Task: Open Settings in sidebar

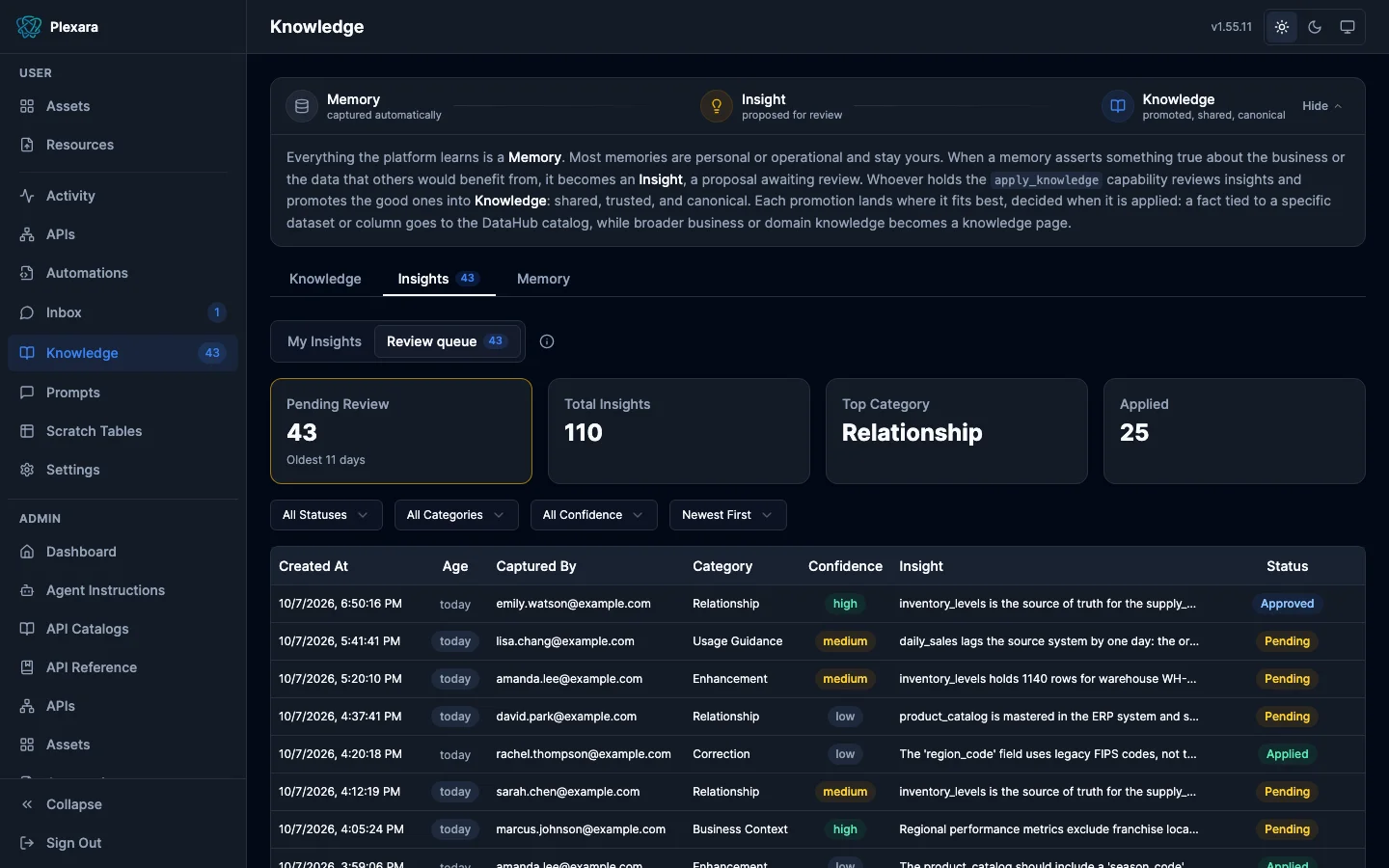Action: (x=123, y=470)
